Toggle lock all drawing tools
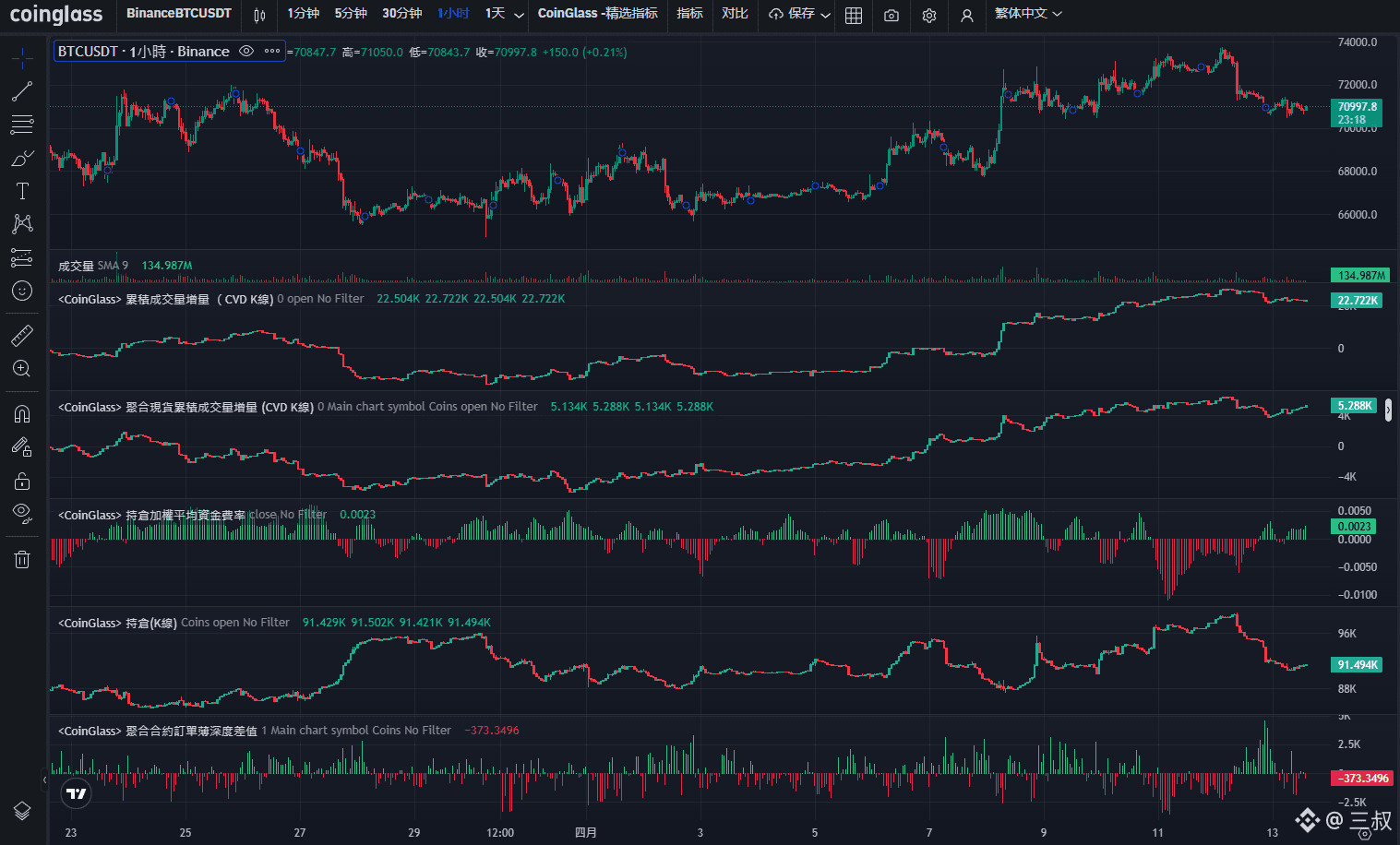 [22, 481]
